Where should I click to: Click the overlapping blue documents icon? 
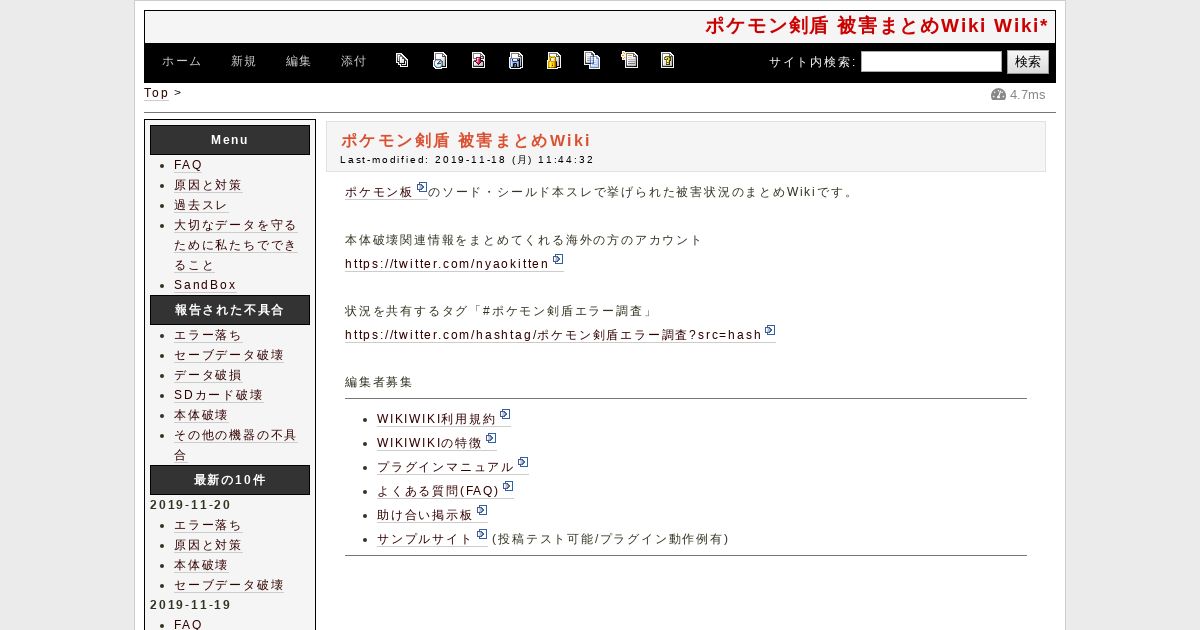tap(592, 60)
